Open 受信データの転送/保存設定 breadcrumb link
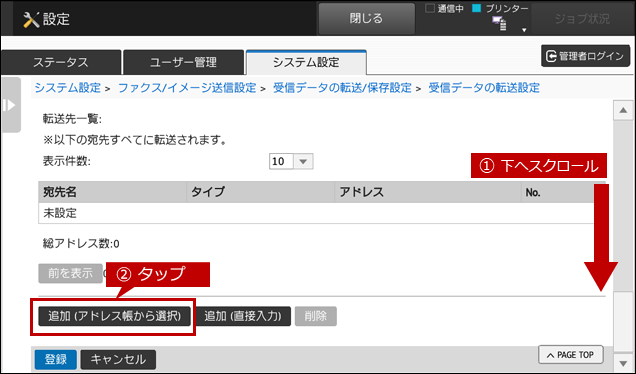636x374 pixels. click(x=342, y=88)
